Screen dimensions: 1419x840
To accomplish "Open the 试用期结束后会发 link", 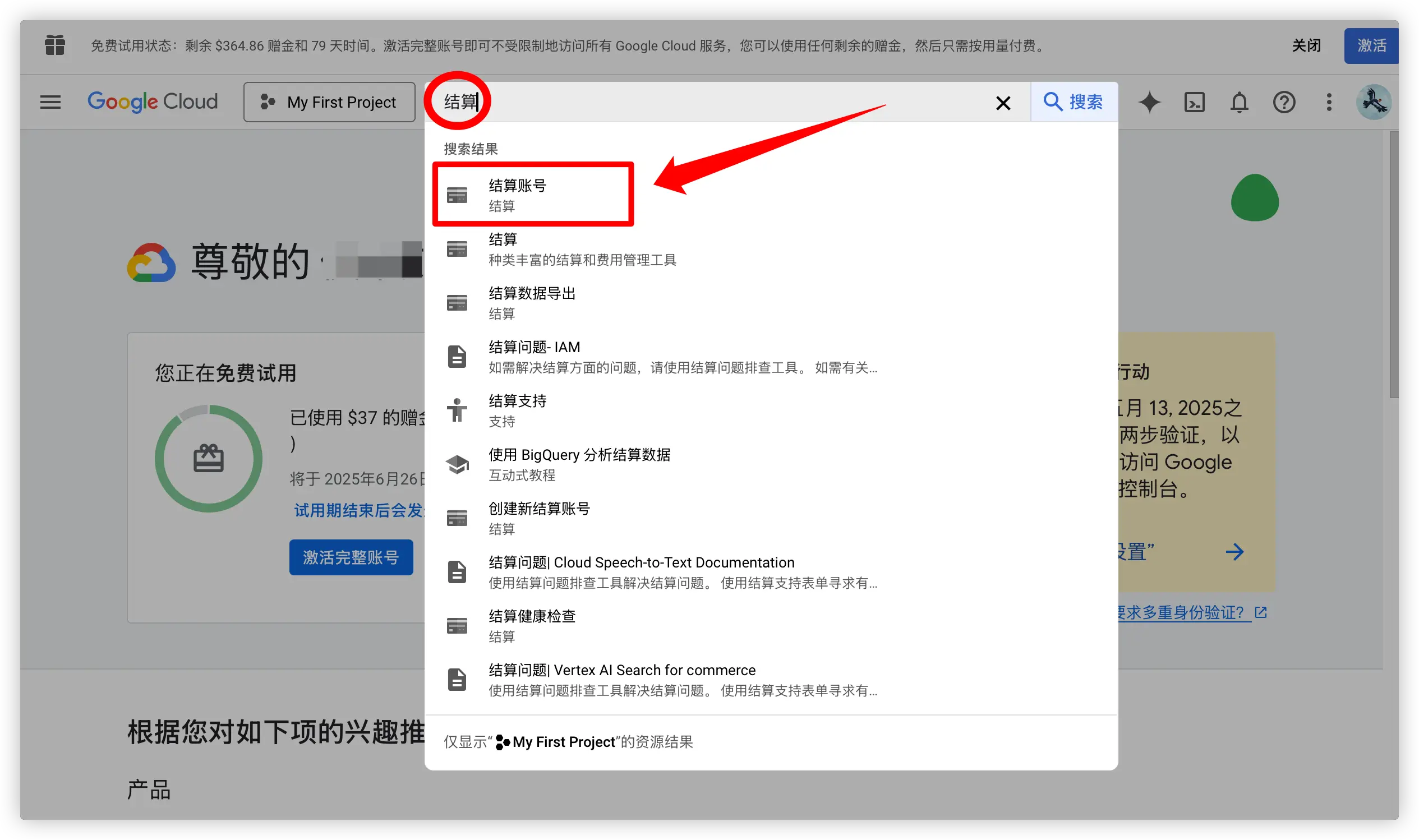I will click(359, 510).
